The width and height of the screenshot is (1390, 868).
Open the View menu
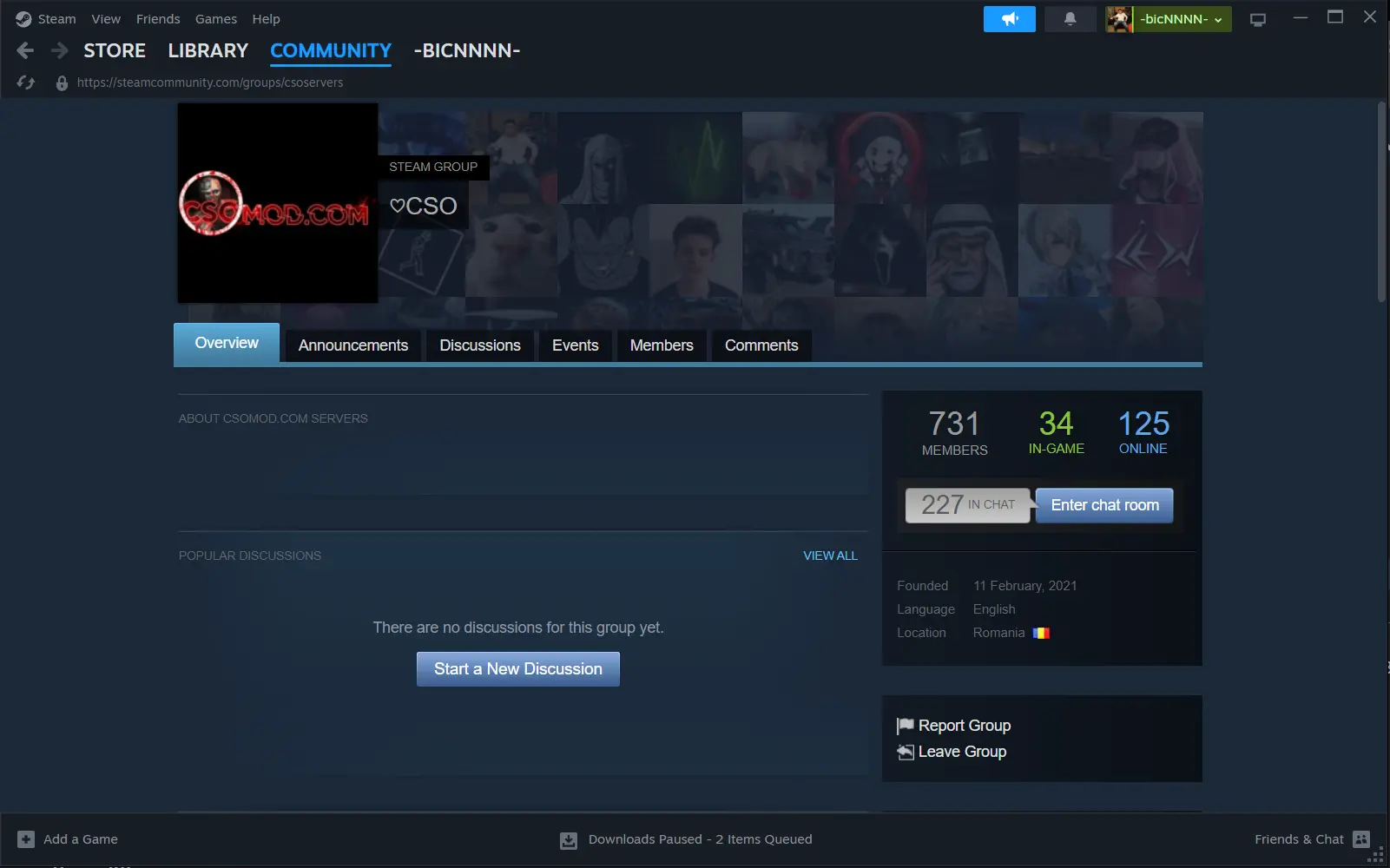point(106,19)
